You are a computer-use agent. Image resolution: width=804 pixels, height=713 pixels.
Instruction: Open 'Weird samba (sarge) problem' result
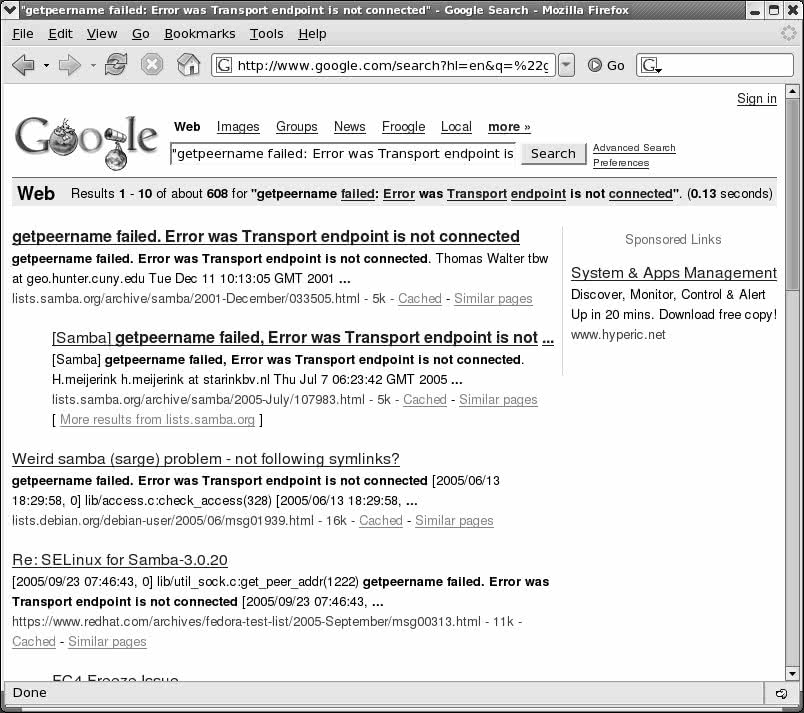(x=206, y=459)
